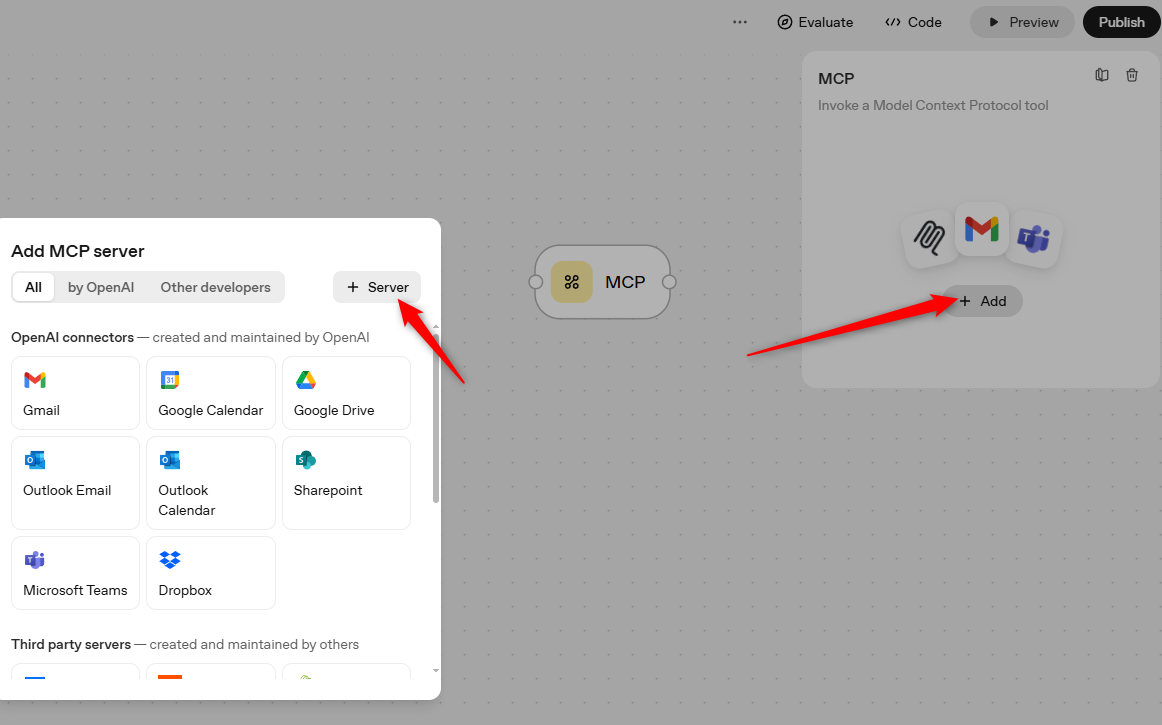The image size is (1162, 725).
Task: Select the Outlook Calendar connector
Action: (211, 482)
